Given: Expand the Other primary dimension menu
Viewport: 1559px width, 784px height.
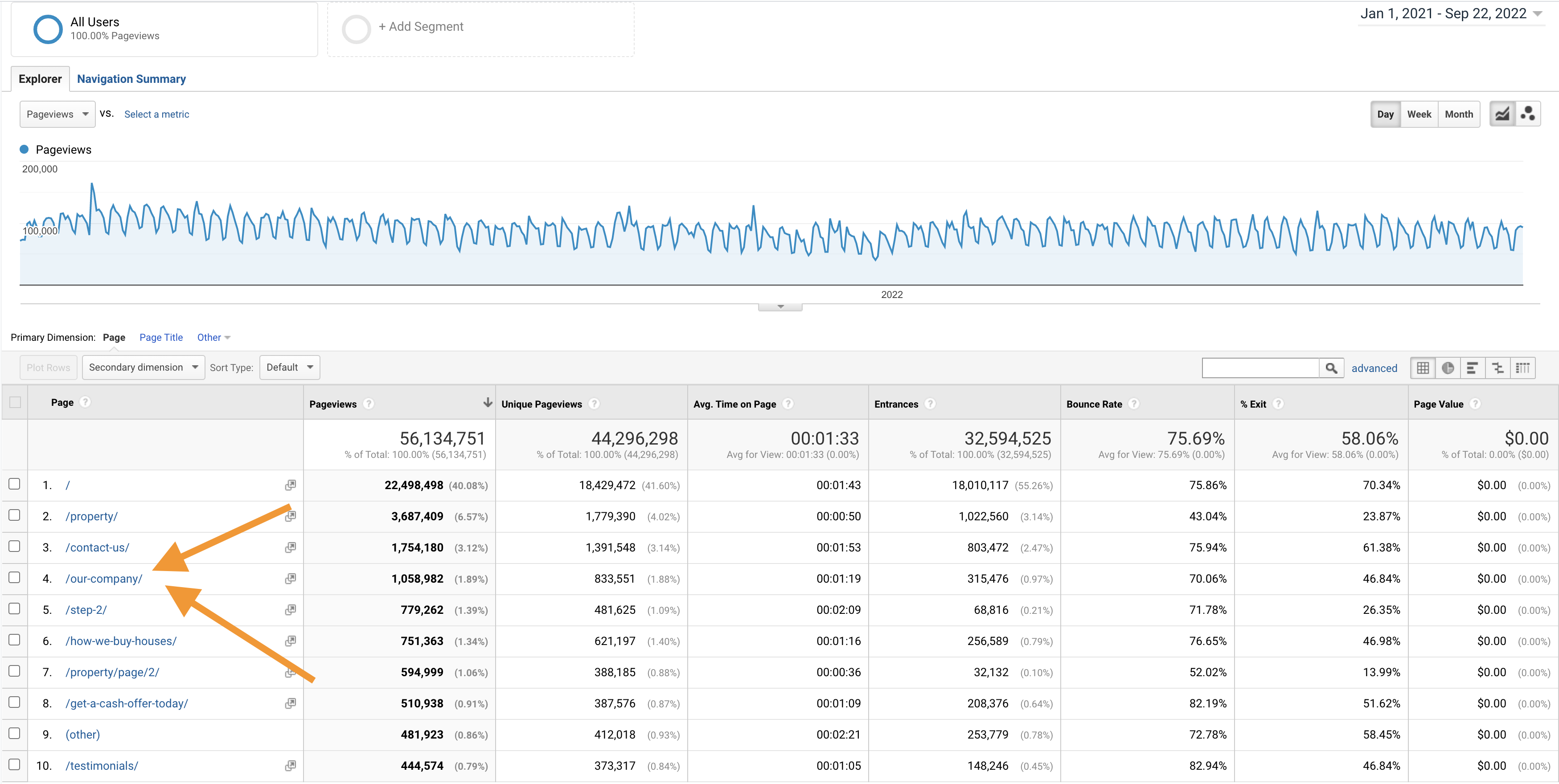Looking at the screenshot, I should [x=213, y=338].
